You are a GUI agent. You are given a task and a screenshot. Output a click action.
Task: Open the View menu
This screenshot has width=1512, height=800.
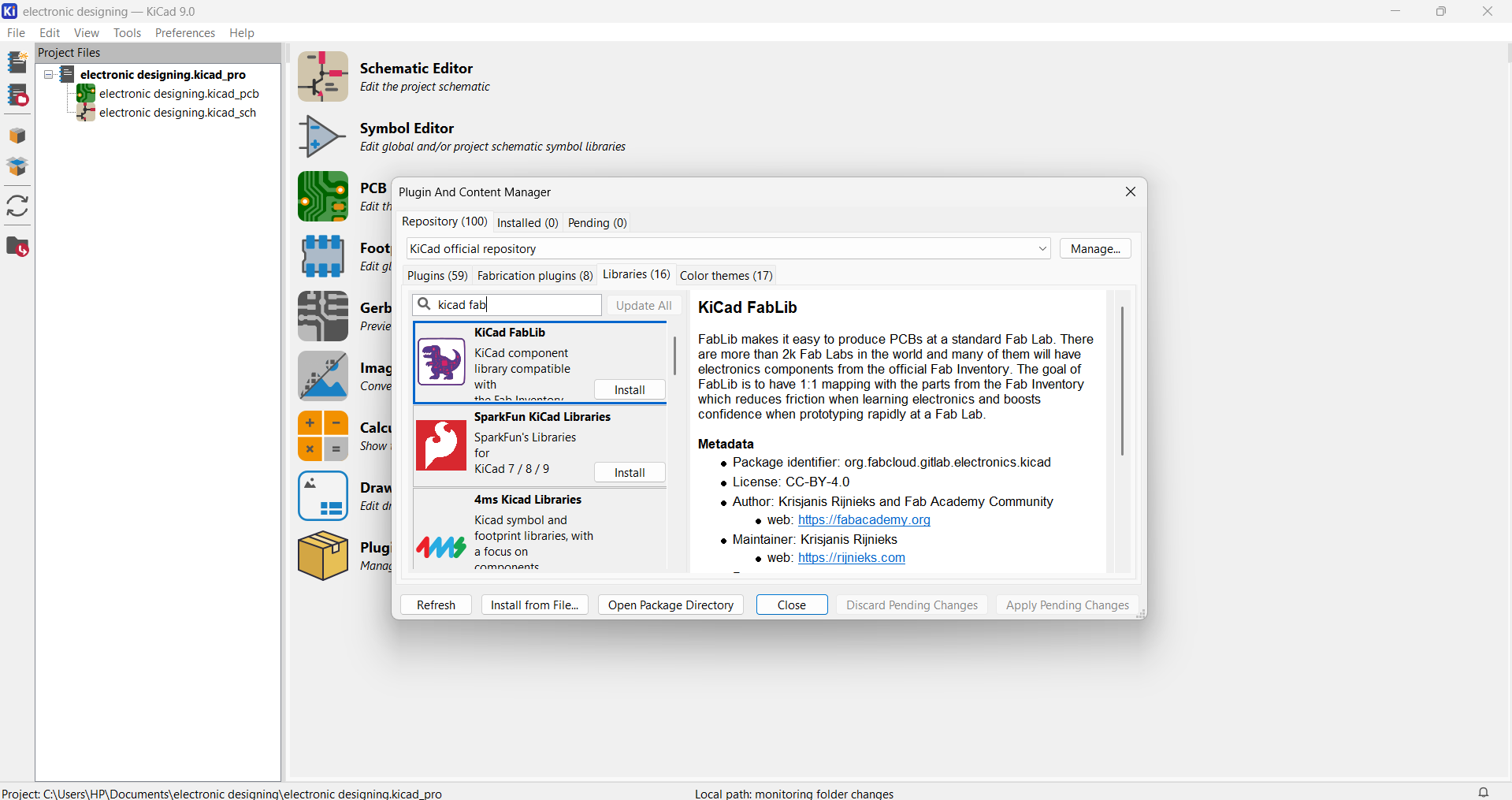pos(87,33)
